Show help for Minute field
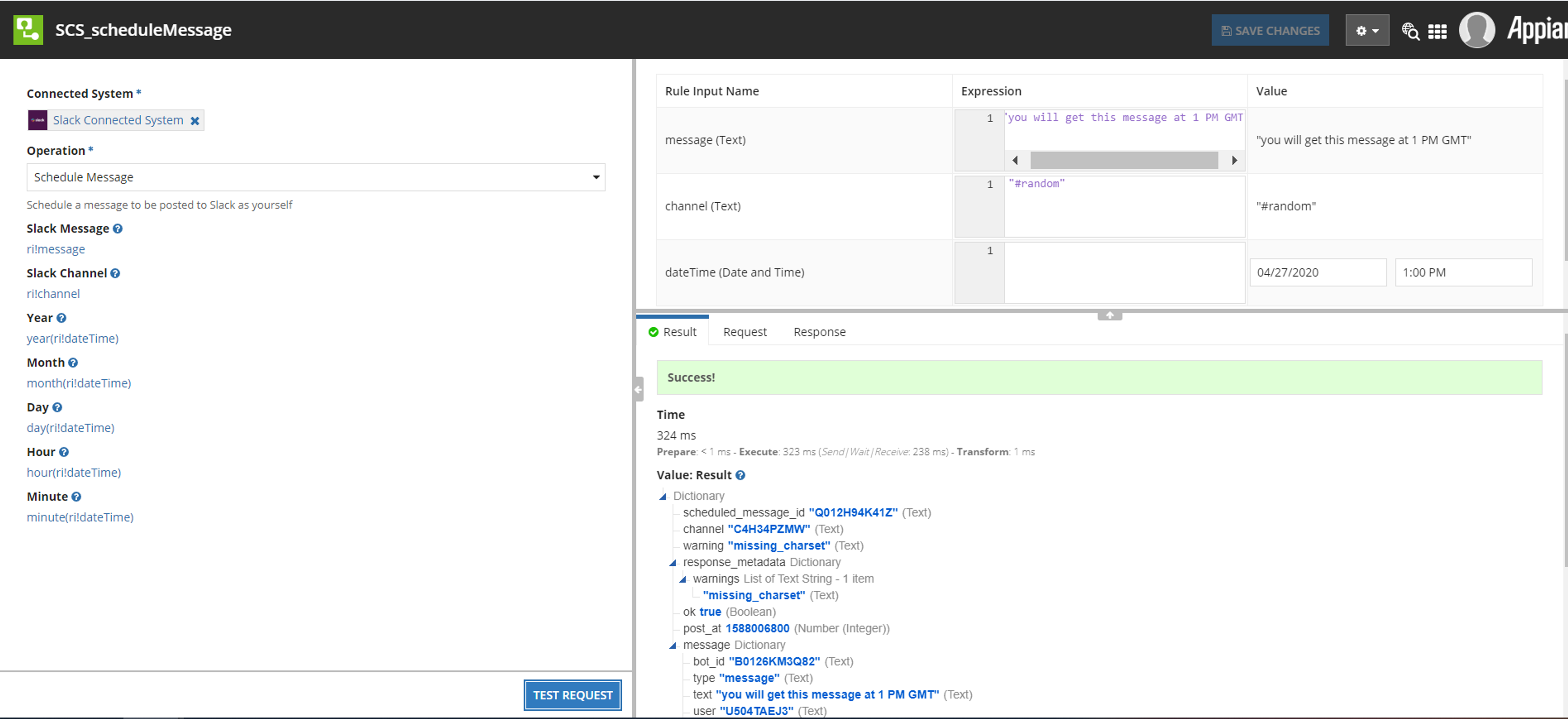The image size is (1568, 719). click(76, 497)
